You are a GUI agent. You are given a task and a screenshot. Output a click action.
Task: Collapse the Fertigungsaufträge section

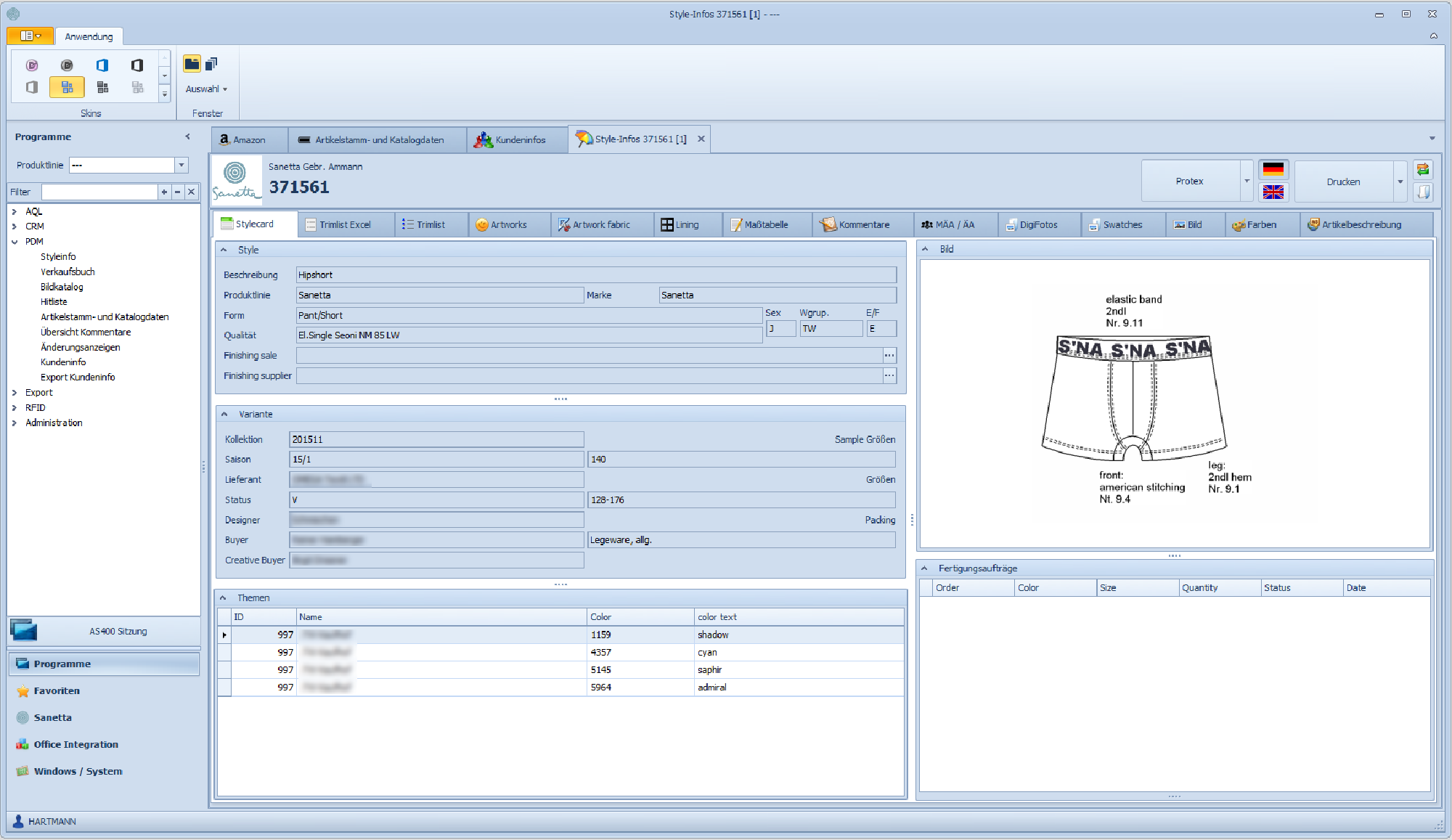tap(924, 568)
